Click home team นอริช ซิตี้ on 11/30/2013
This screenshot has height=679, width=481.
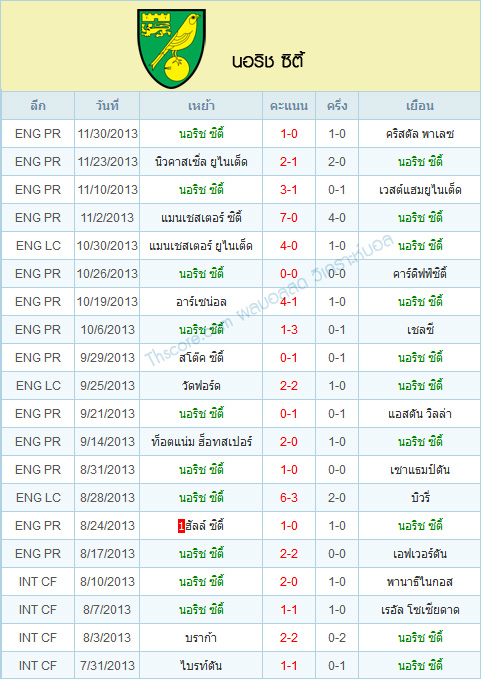[201, 134]
